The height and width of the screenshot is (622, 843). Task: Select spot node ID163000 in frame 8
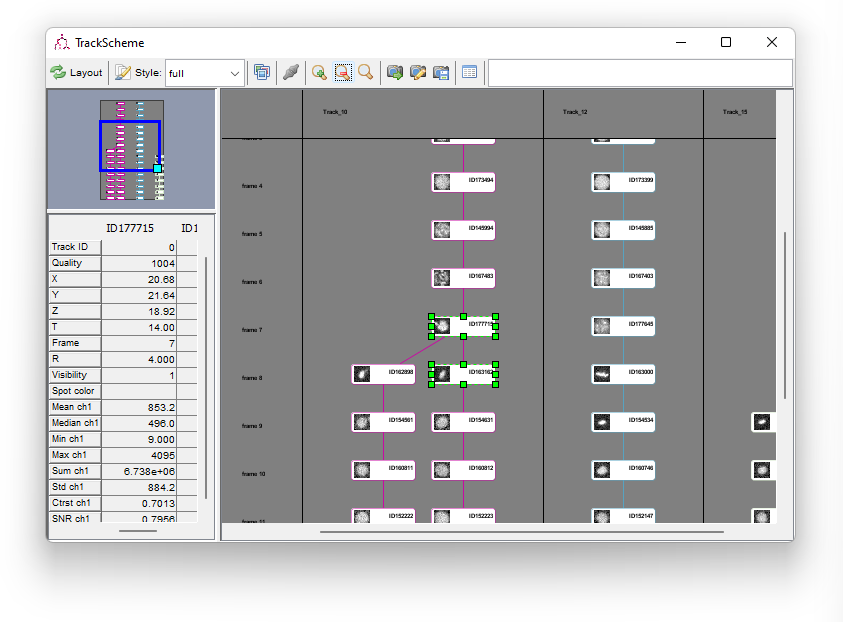click(623, 374)
